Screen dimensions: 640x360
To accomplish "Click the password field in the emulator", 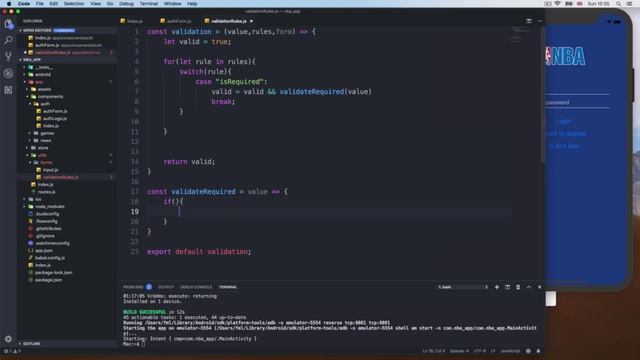I will [577, 102].
